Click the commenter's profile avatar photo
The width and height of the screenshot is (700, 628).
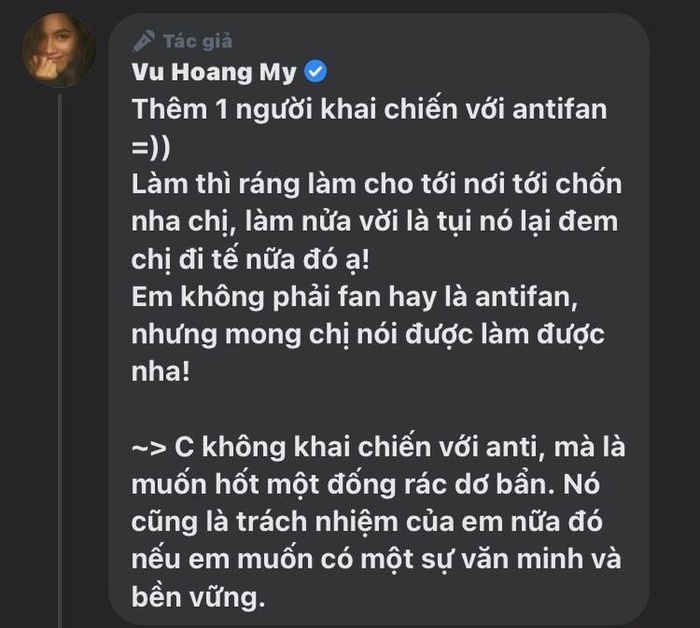58,51
